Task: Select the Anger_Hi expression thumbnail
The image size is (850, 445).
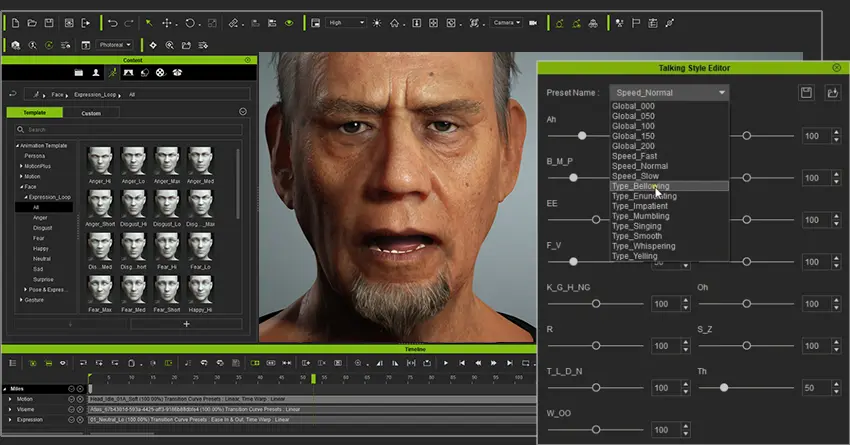Action: [99, 162]
